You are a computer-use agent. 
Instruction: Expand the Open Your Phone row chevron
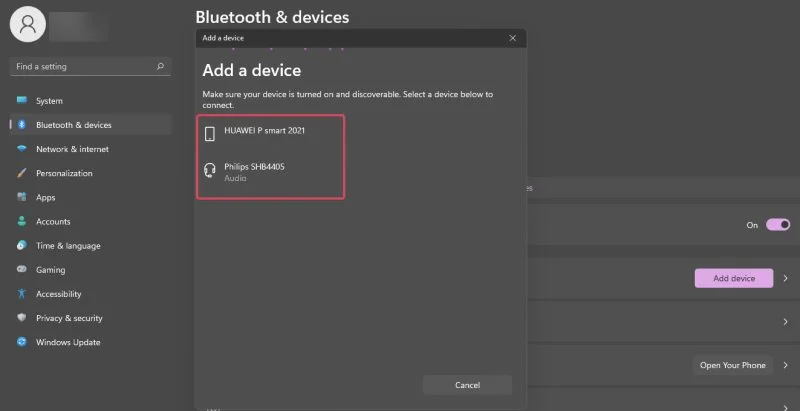point(785,365)
